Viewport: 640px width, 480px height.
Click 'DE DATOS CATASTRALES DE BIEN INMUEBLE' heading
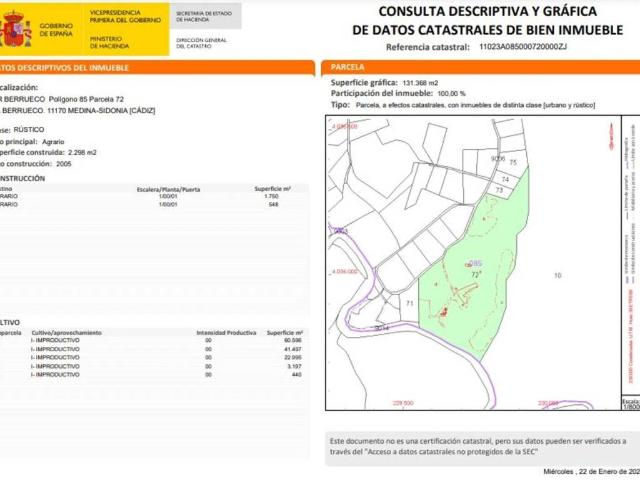coord(487,30)
